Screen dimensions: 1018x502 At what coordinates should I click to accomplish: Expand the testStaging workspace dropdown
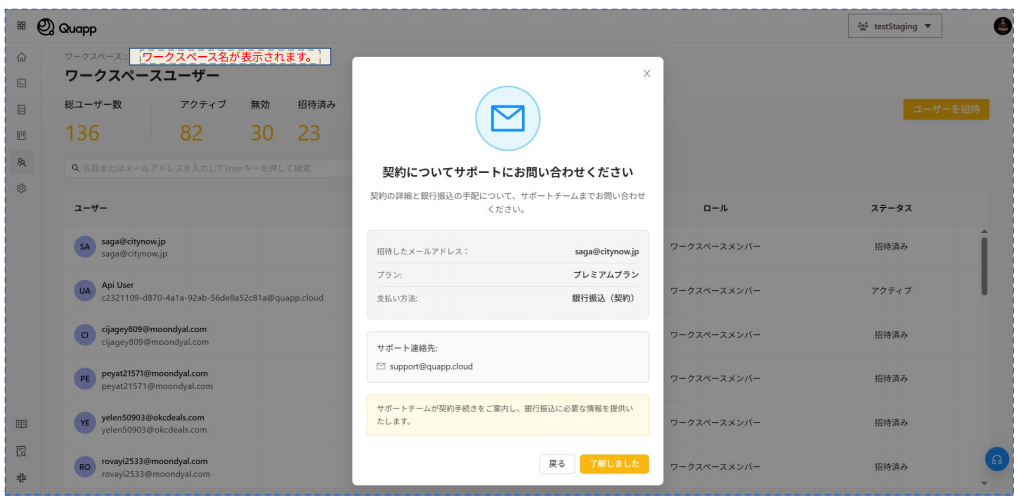[894, 26]
